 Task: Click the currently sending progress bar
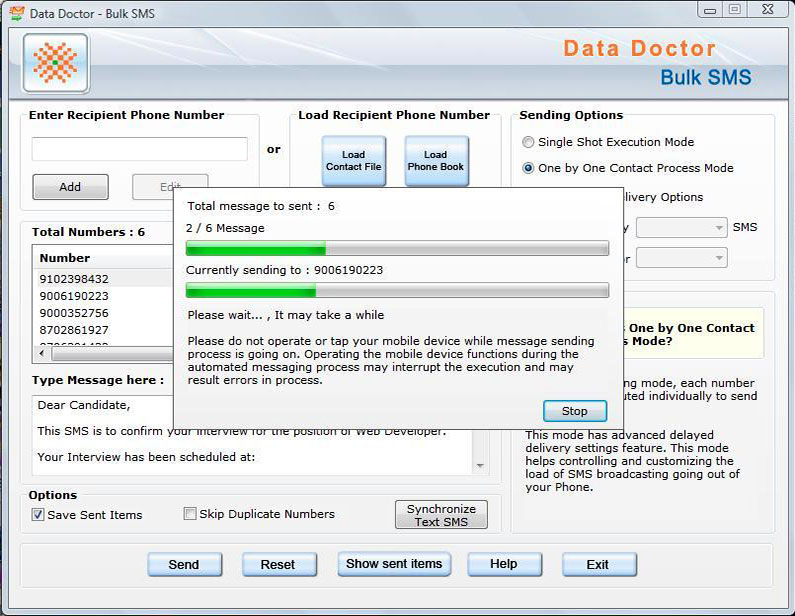[x=397, y=291]
